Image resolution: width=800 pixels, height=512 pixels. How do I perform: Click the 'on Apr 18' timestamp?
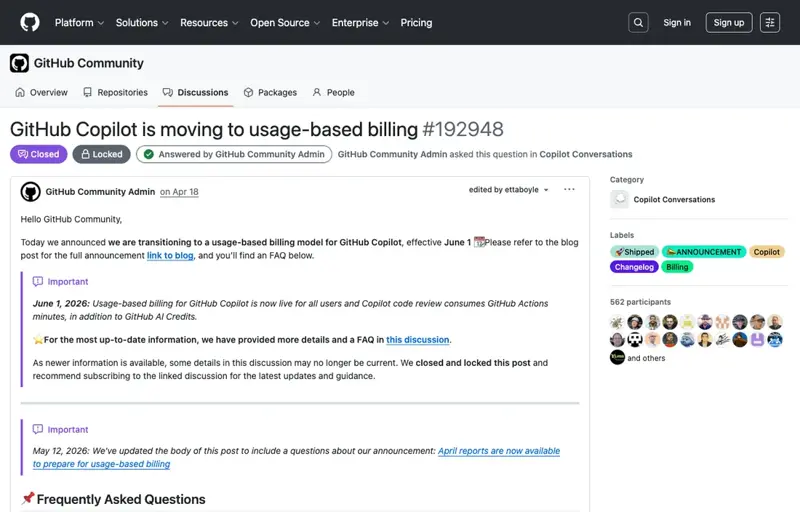[179, 192]
